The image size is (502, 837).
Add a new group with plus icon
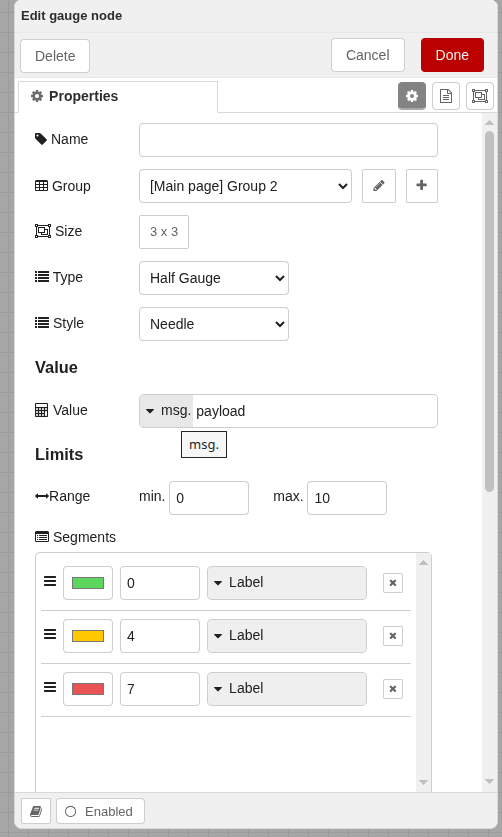point(422,186)
